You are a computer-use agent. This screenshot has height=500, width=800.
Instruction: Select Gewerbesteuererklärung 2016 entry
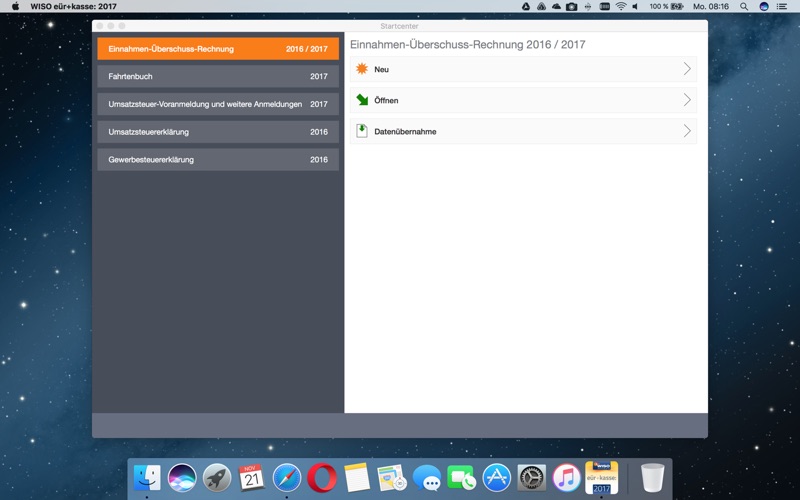tap(218, 160)
